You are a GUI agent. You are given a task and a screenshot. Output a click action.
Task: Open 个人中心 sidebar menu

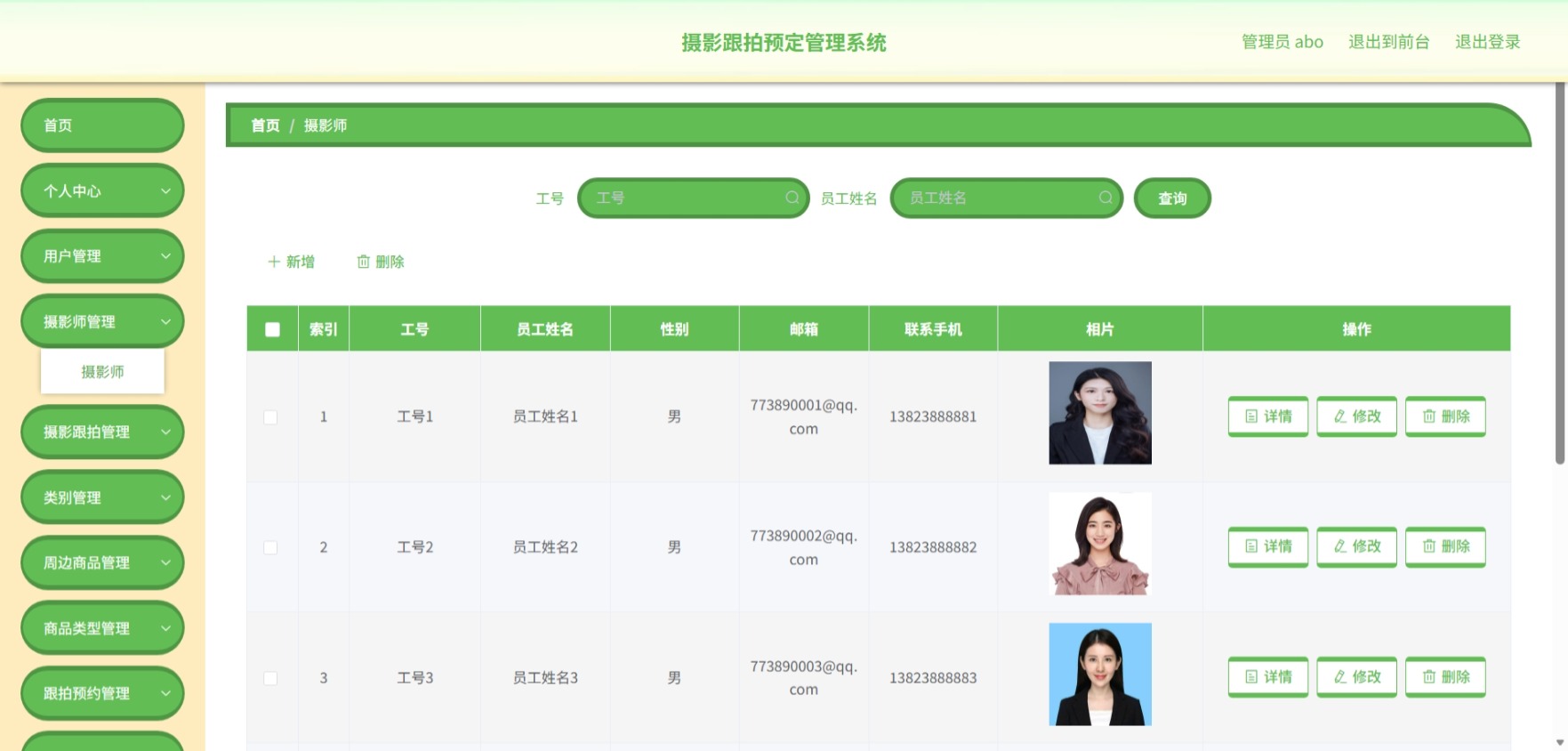tap(102, 190)
